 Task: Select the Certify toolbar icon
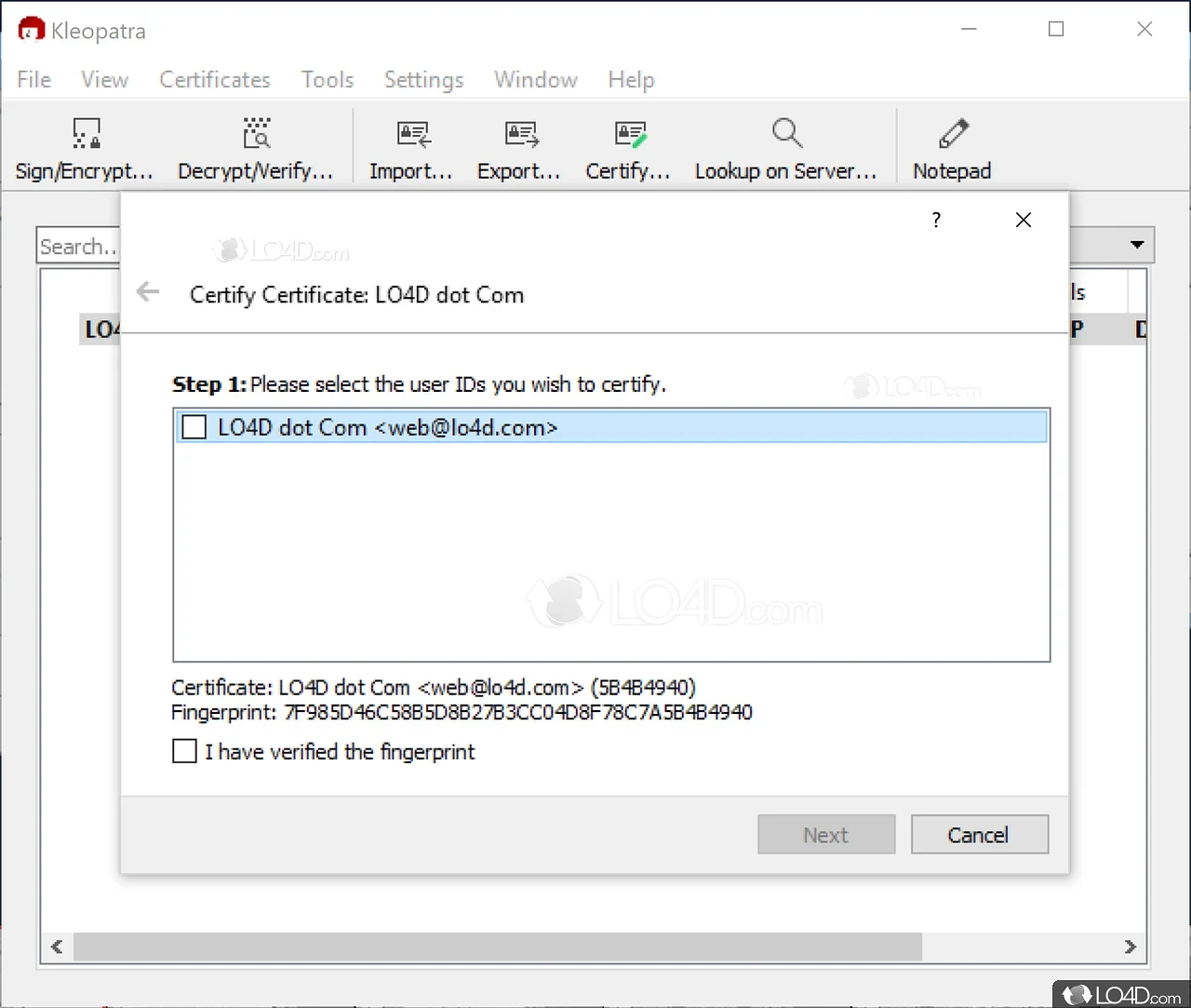(628, 147)
